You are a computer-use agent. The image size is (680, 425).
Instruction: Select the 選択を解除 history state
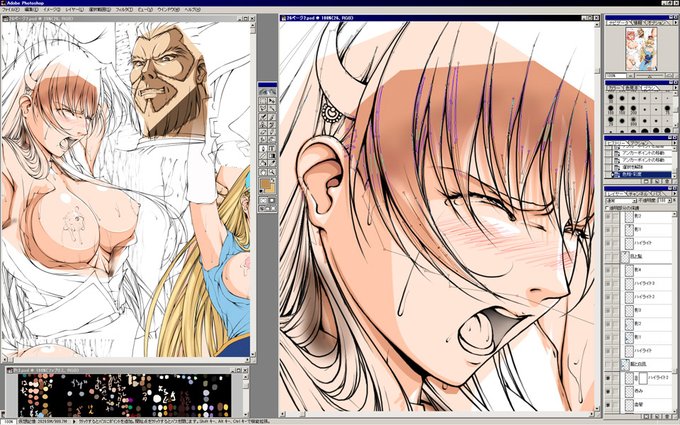(x=641, y=167)
